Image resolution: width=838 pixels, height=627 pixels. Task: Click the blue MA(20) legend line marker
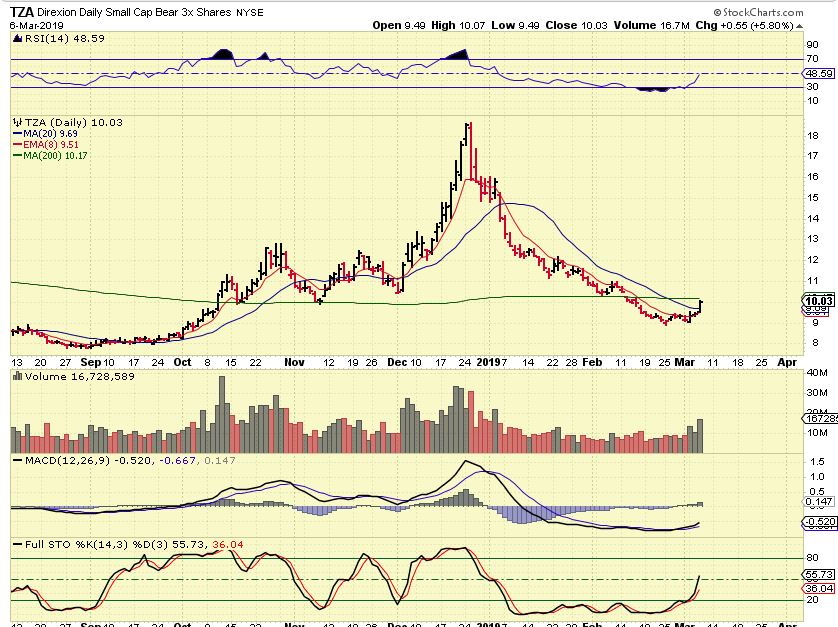17,134
